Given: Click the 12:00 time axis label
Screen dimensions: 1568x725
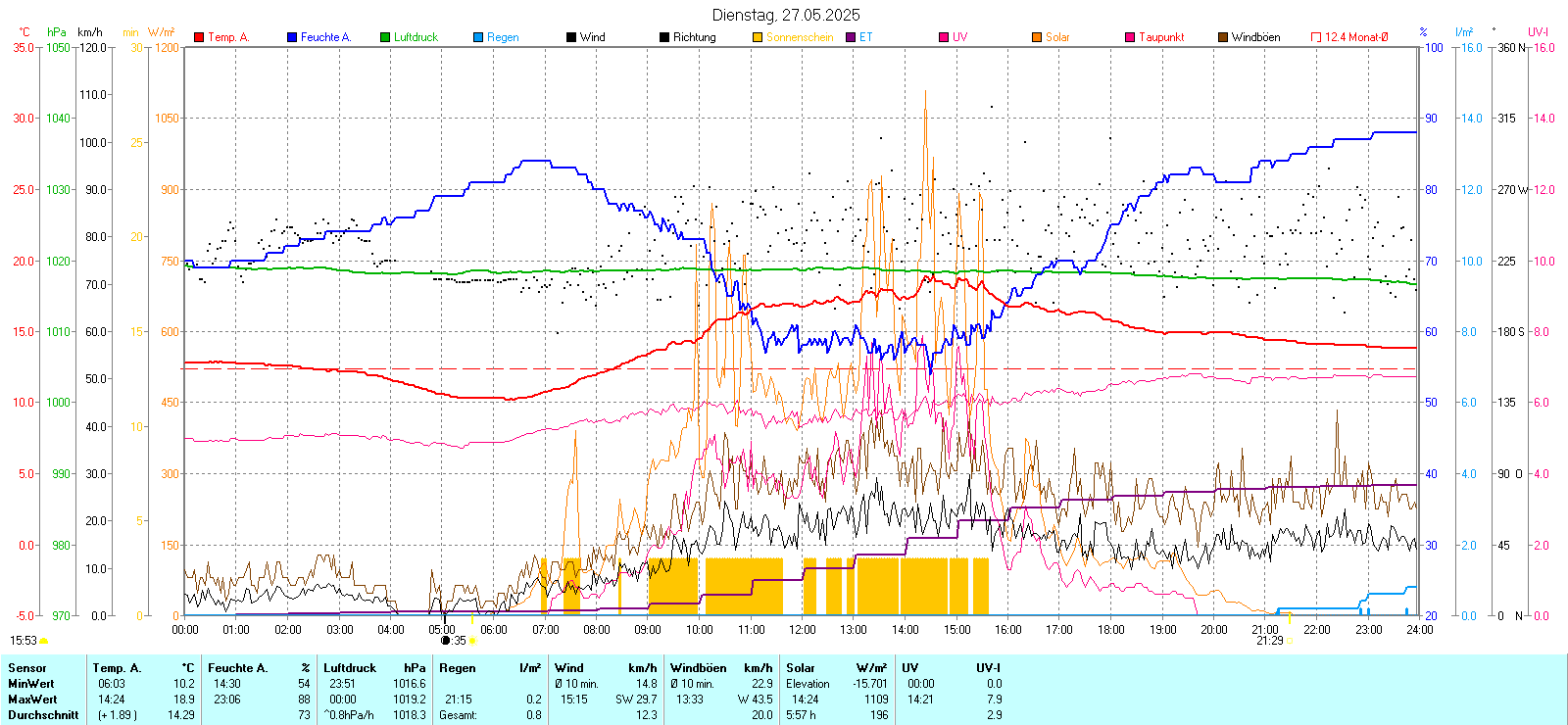Looking at the screenshot, I should pyautogui.click(x=803, y=629).
